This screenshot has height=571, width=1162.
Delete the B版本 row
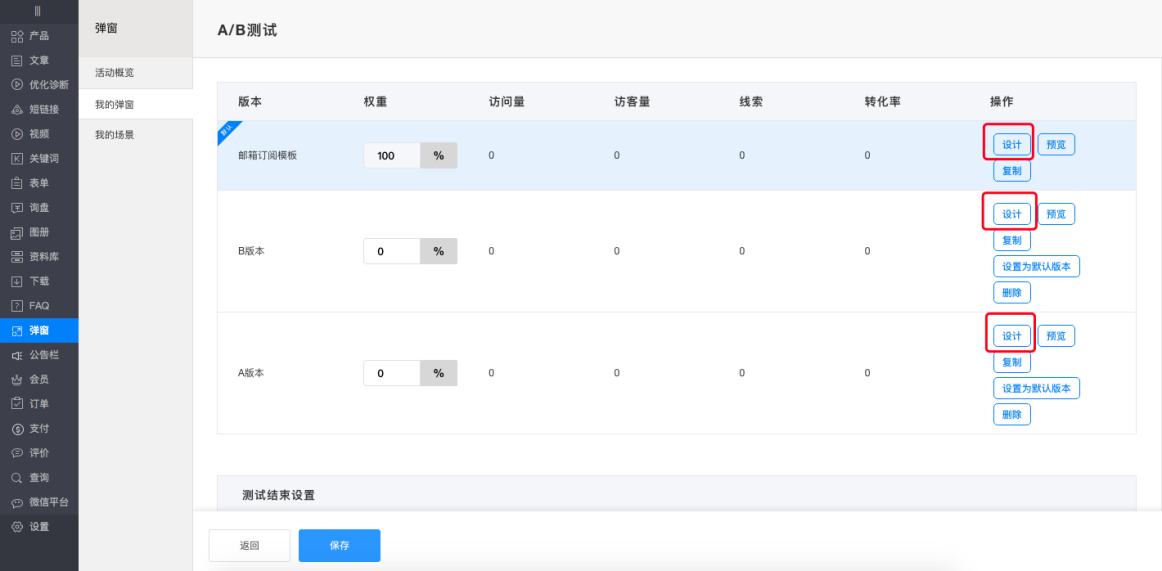coord(1012,293)
